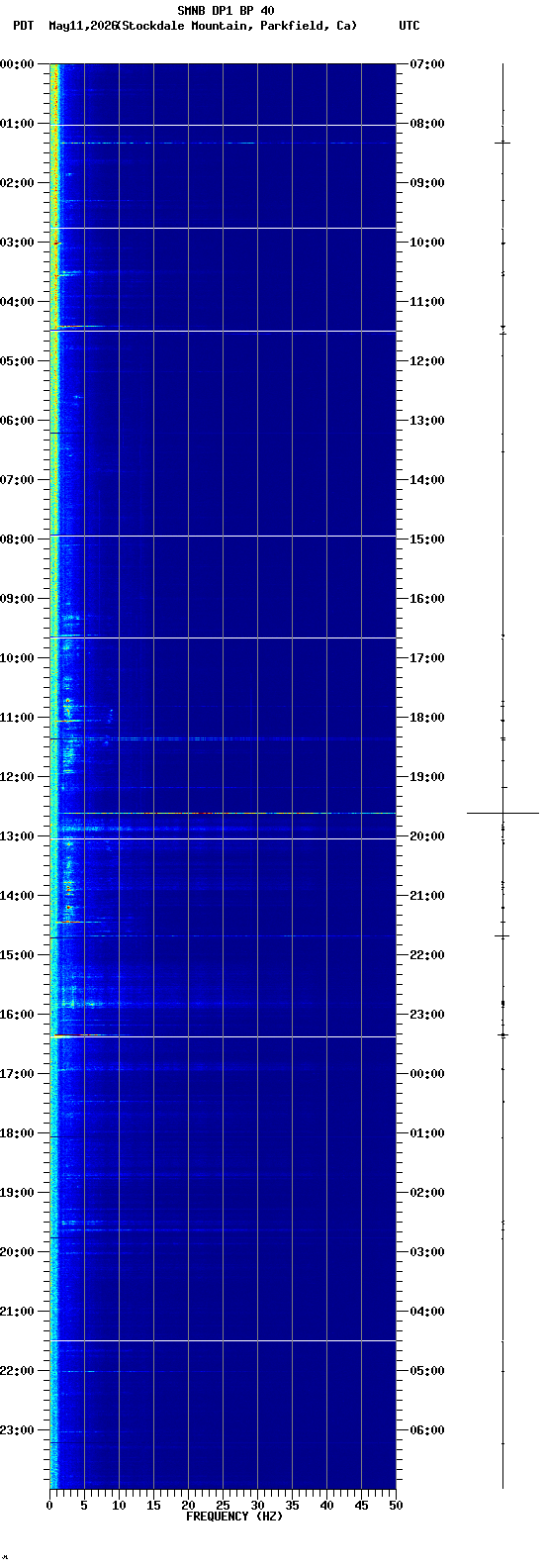This screenshot has height=1568, width=546.
Task: Click the PDT time label "01:00"
Action: [18, 124]
